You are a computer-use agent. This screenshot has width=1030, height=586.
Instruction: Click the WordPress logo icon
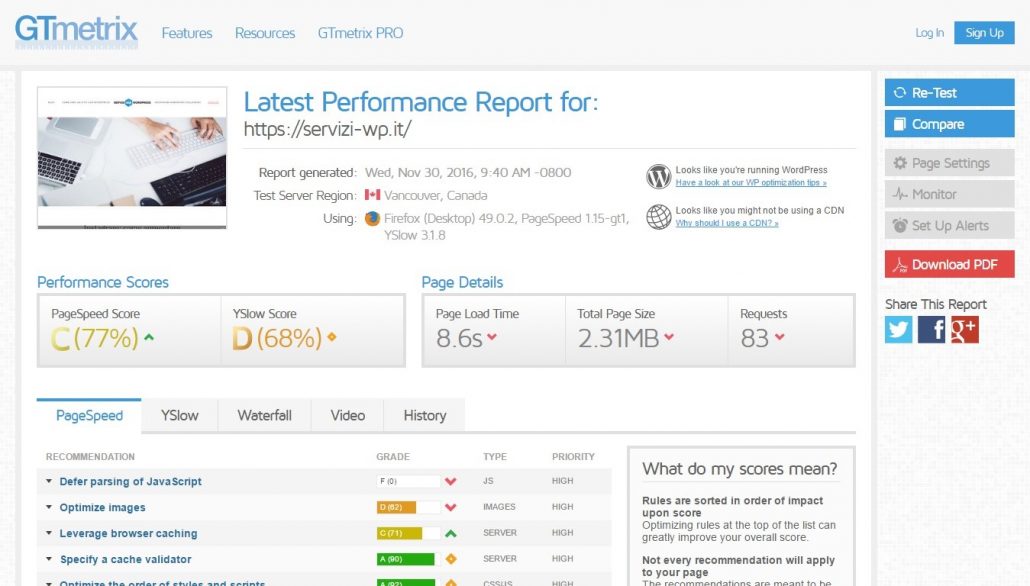point(658,176)
